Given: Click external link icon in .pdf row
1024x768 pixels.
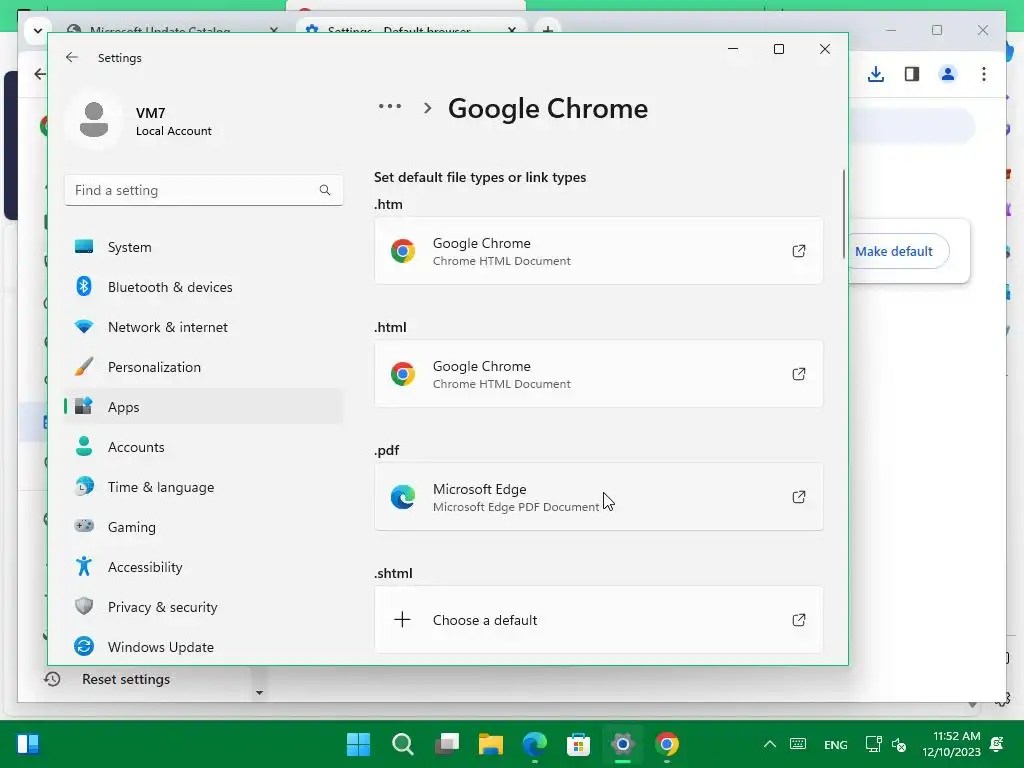Looking at the screenshot, I should [x=799, y=497].
